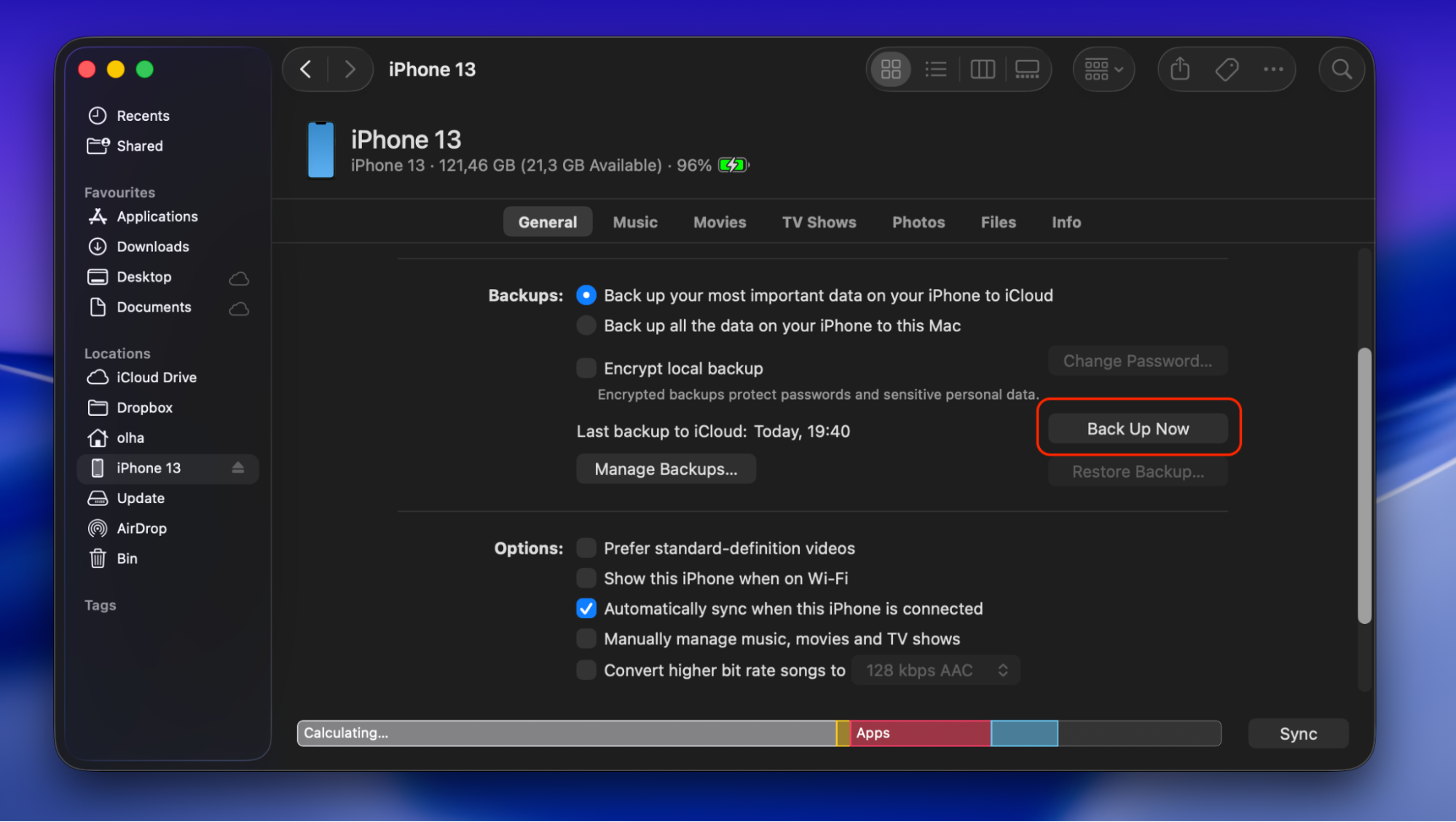Click the grey Calculating storage segment
The width and height of the screenshot is (1456, 822).
tap(566, 734)
